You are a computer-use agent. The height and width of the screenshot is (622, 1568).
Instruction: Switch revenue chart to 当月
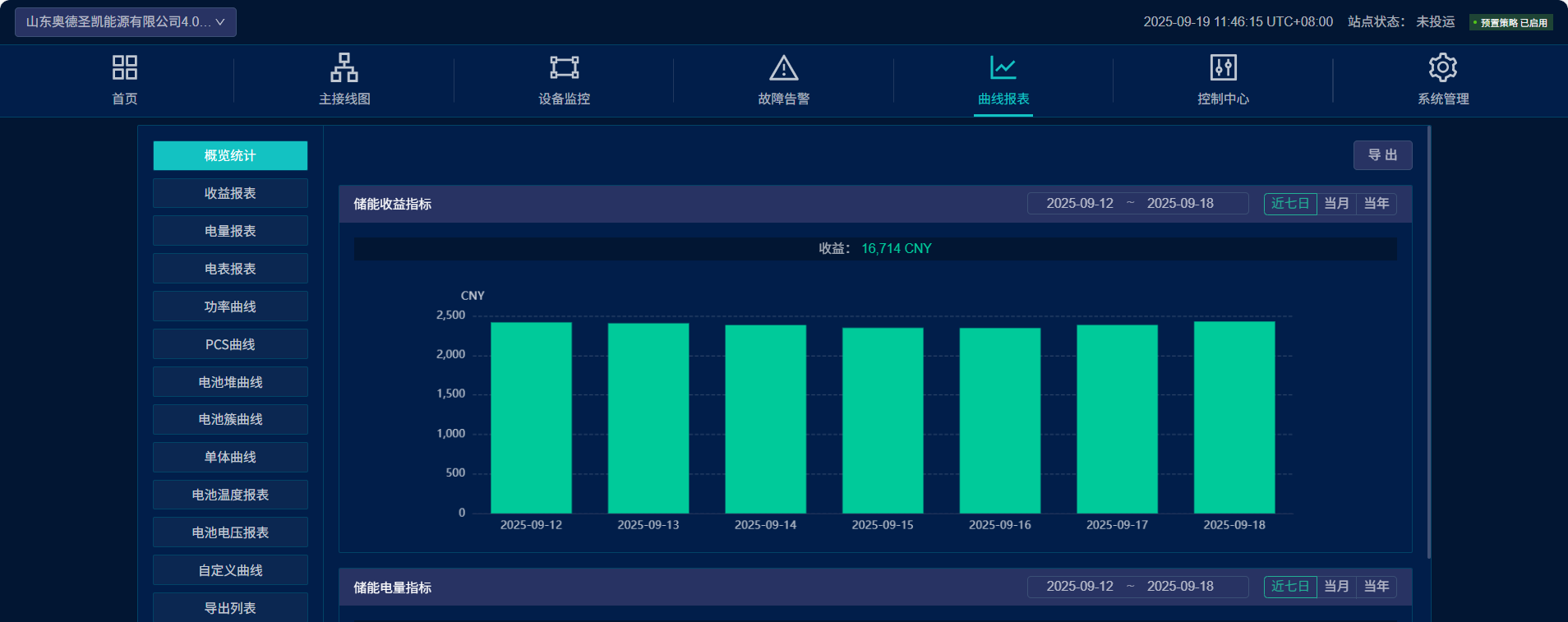tap(1336, 204)
